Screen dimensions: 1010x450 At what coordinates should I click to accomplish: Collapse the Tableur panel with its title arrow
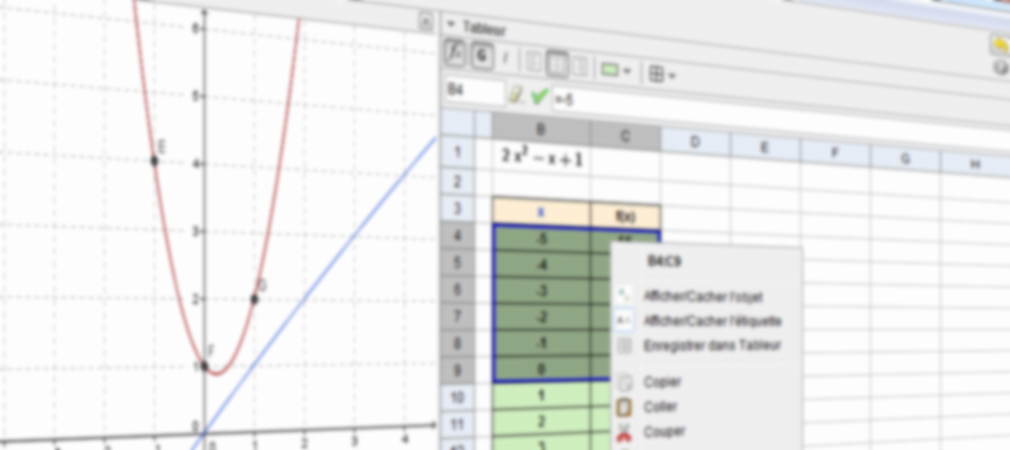point(450,25)
